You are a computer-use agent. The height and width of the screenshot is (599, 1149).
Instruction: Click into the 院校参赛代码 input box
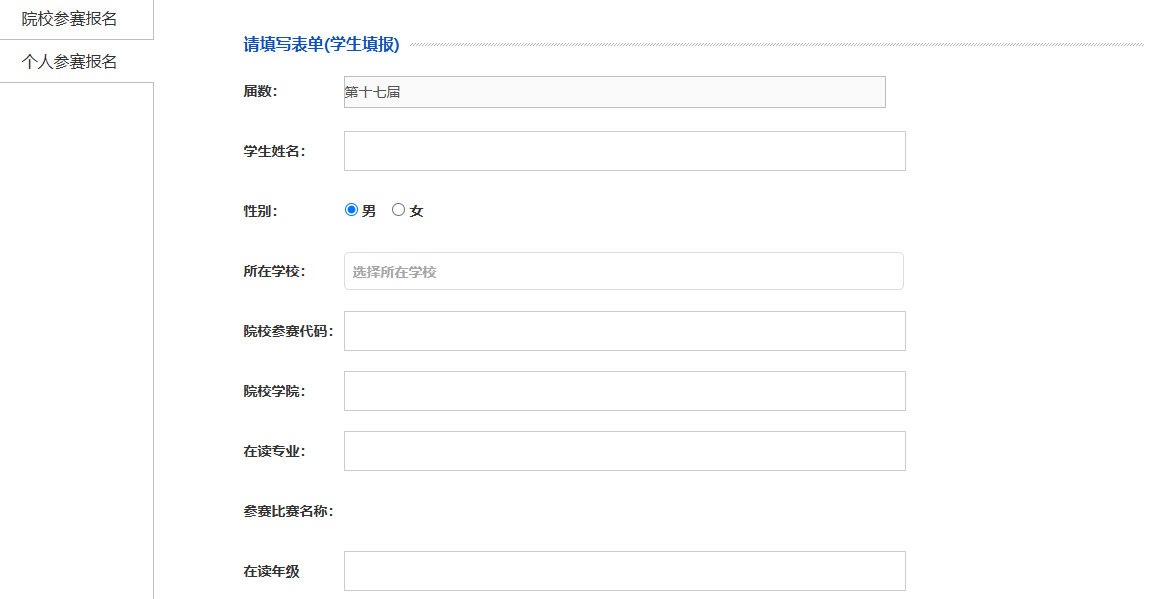(x=624, y=331)
